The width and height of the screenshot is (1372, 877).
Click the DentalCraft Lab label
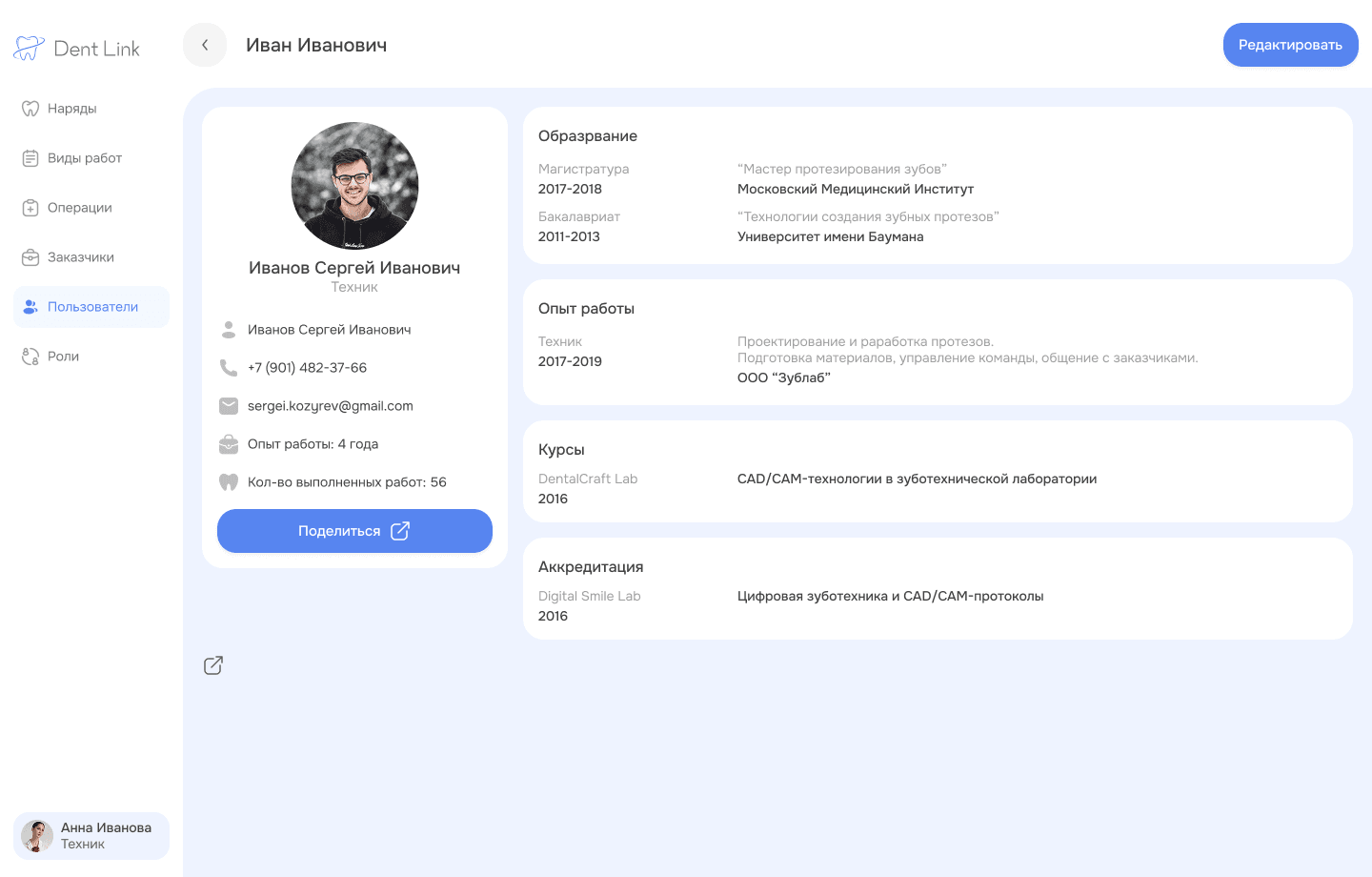588,479
